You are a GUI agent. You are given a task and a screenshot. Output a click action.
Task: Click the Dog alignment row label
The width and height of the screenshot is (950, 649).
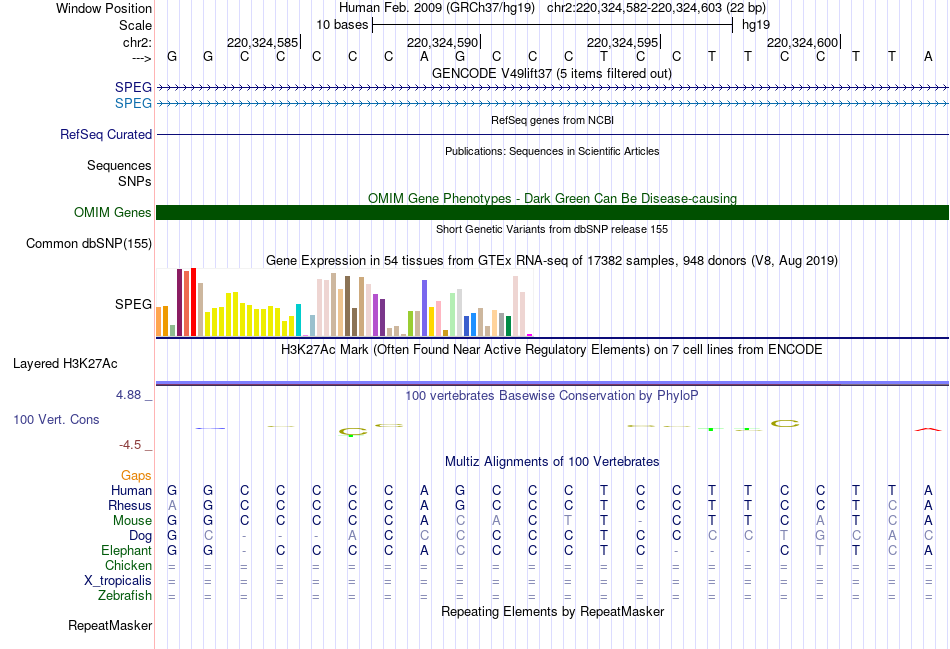(140, 536)
